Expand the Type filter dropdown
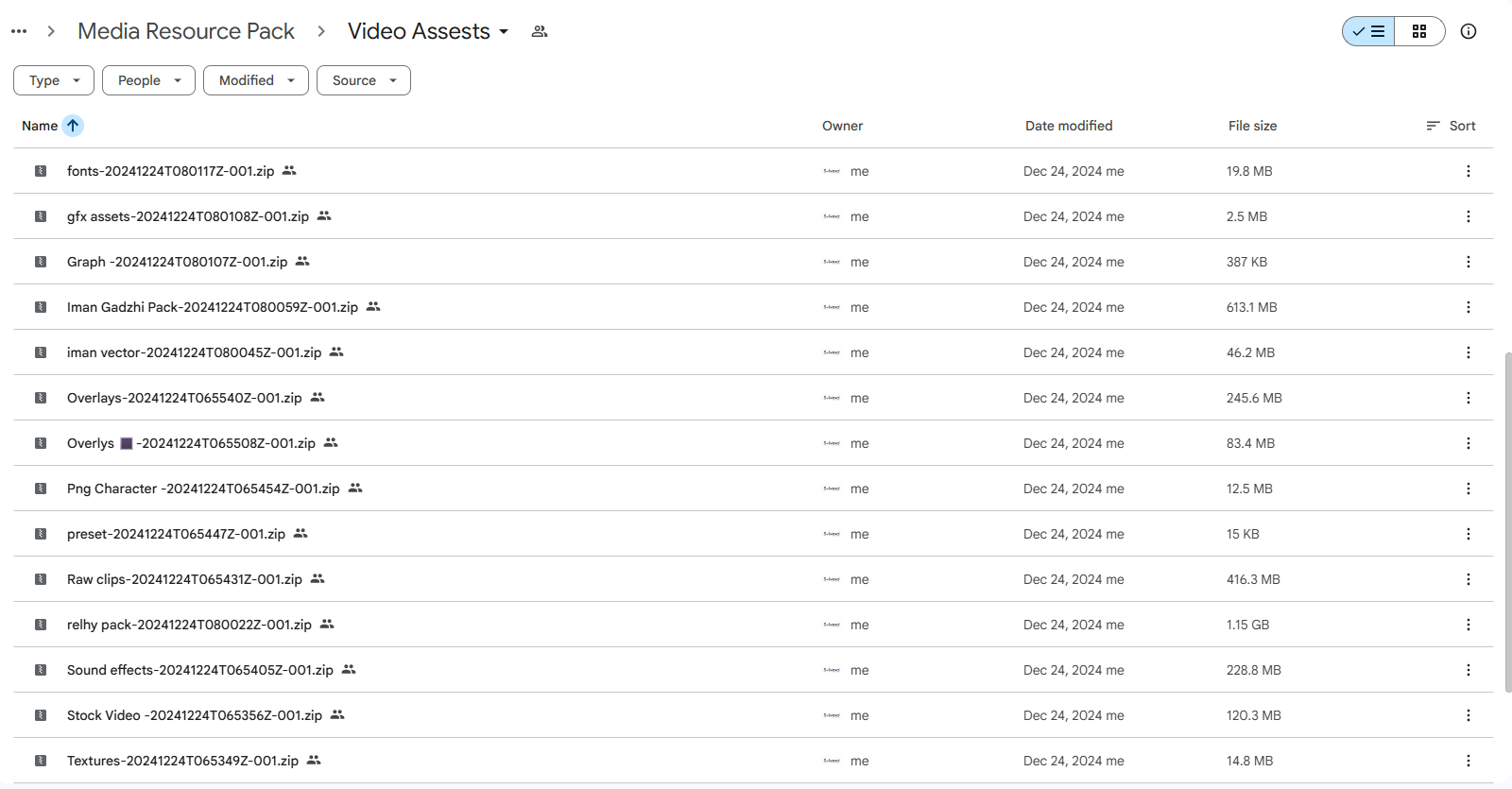1512x789 pixels. (x=54, y=80)
